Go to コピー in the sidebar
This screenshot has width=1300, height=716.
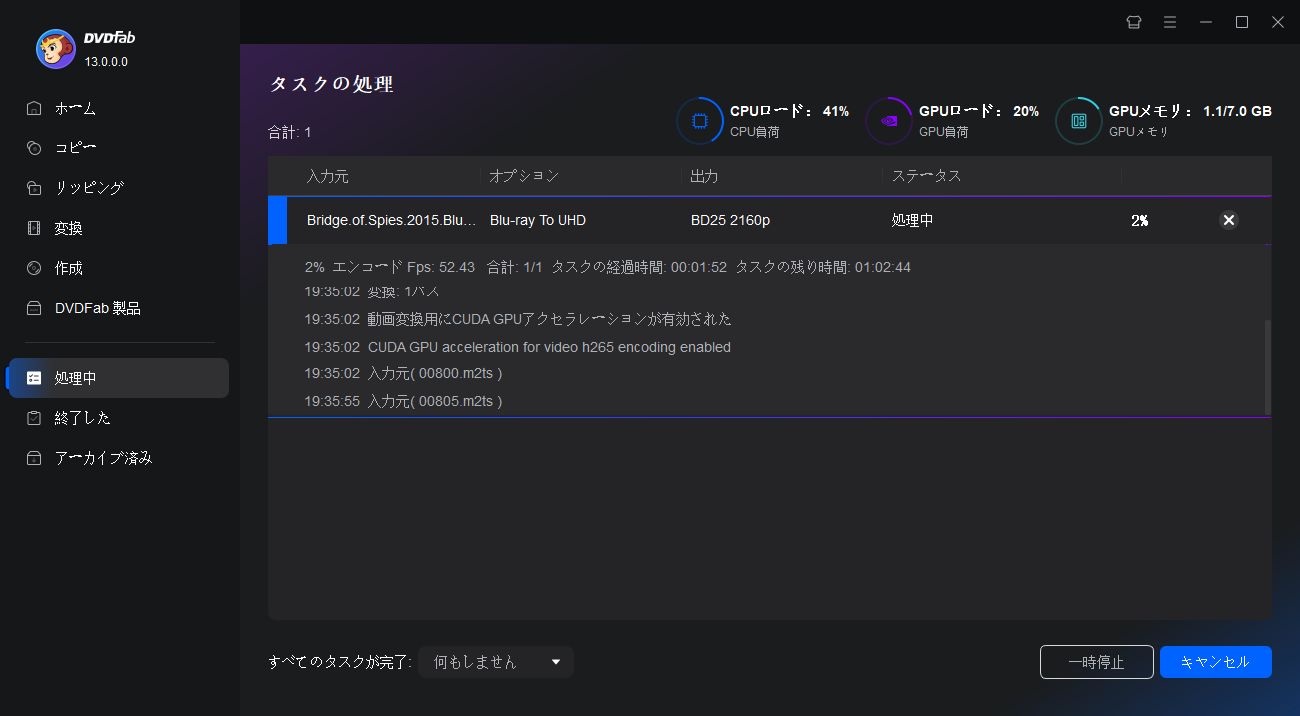pyautogui.click(x=75, y=148)
